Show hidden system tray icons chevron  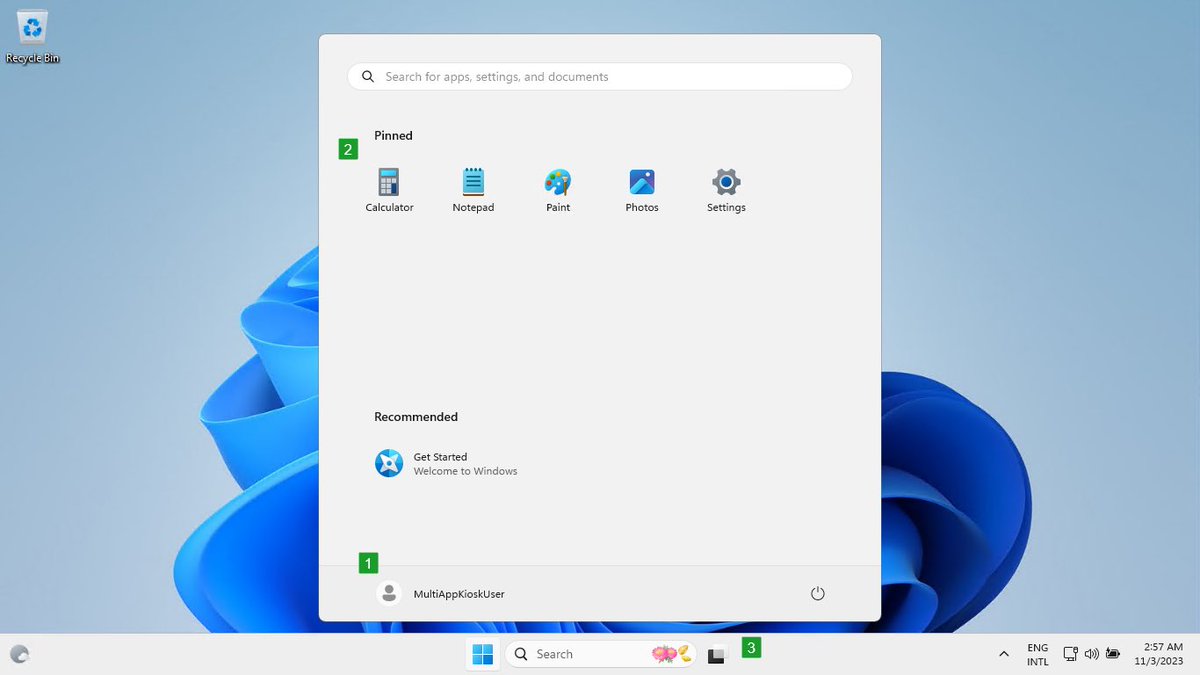(1003, 654)
